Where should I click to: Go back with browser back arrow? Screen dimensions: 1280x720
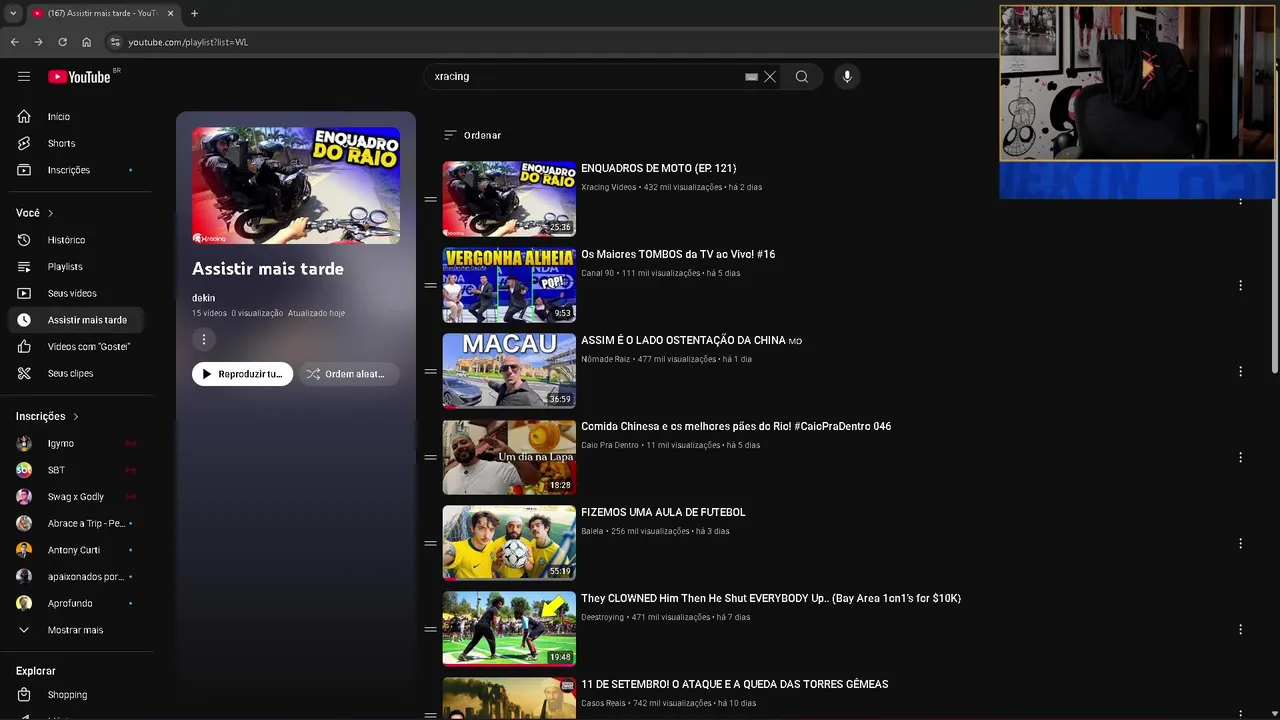click(14, 42)
